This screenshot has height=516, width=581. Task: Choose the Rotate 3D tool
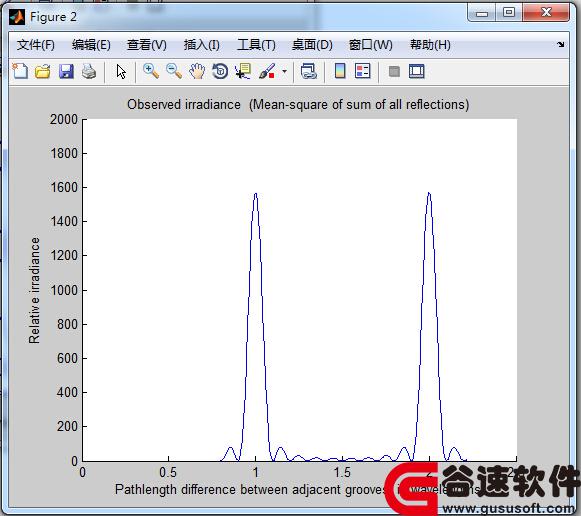(x=220, y=71)
